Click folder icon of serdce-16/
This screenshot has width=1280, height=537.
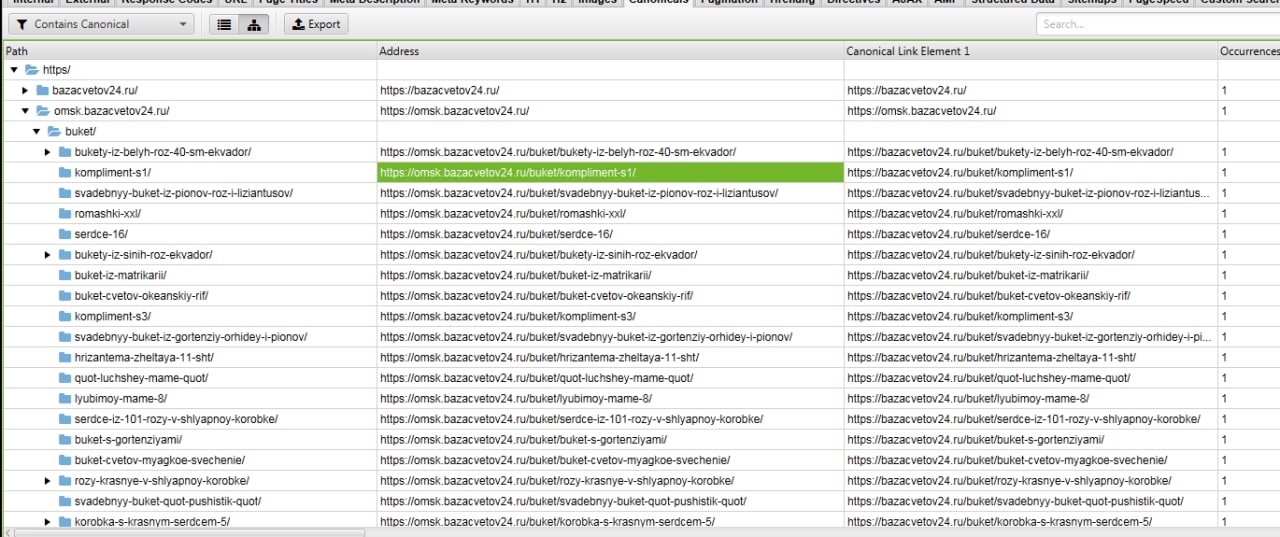(x=65, y=234)
